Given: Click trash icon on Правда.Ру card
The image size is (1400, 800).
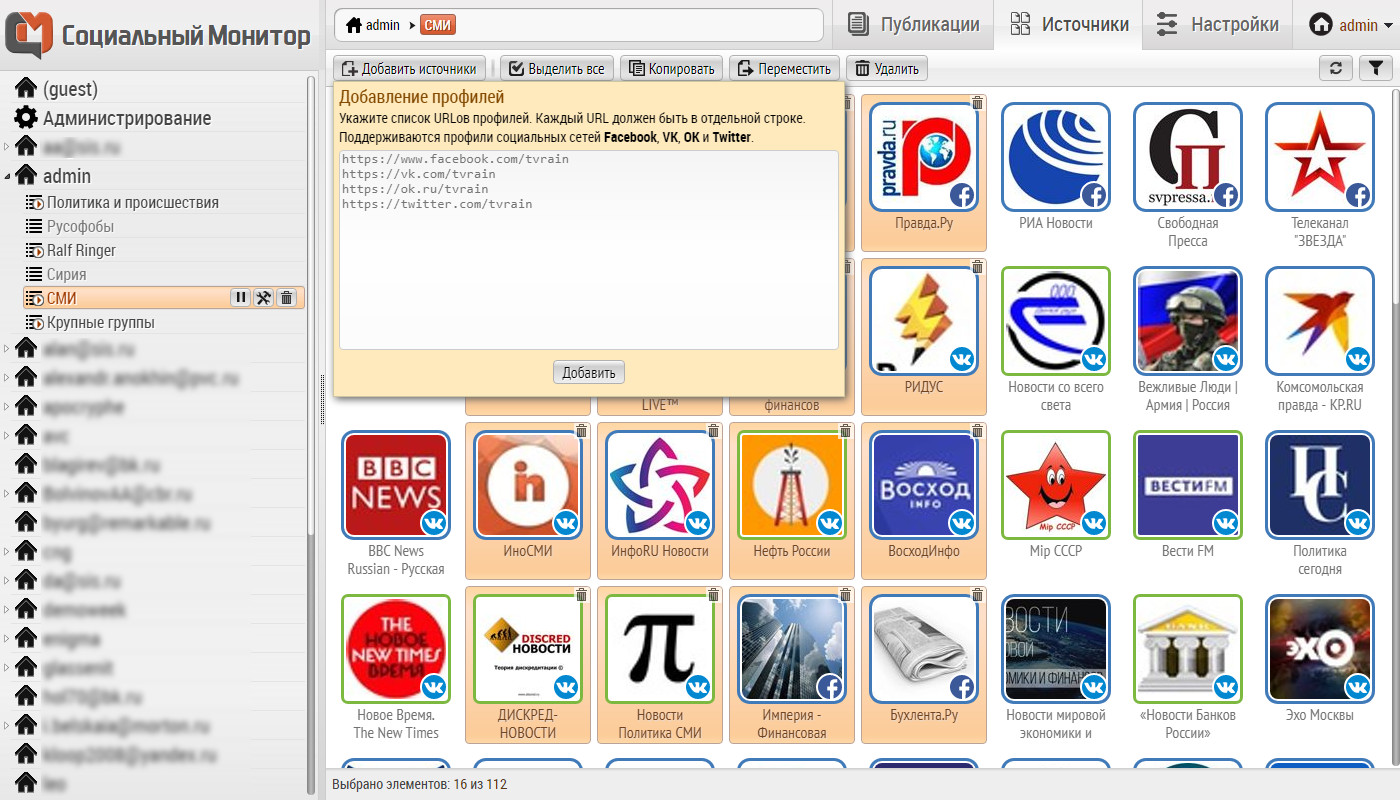Looking at the screenshot, I should point(977,103).
